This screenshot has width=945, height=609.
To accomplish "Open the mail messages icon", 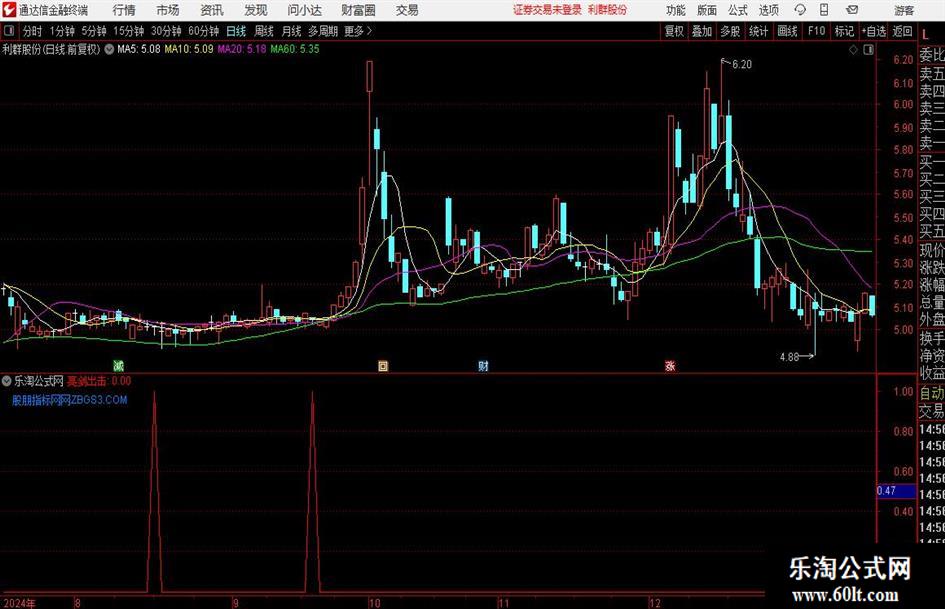I will 852,10.
